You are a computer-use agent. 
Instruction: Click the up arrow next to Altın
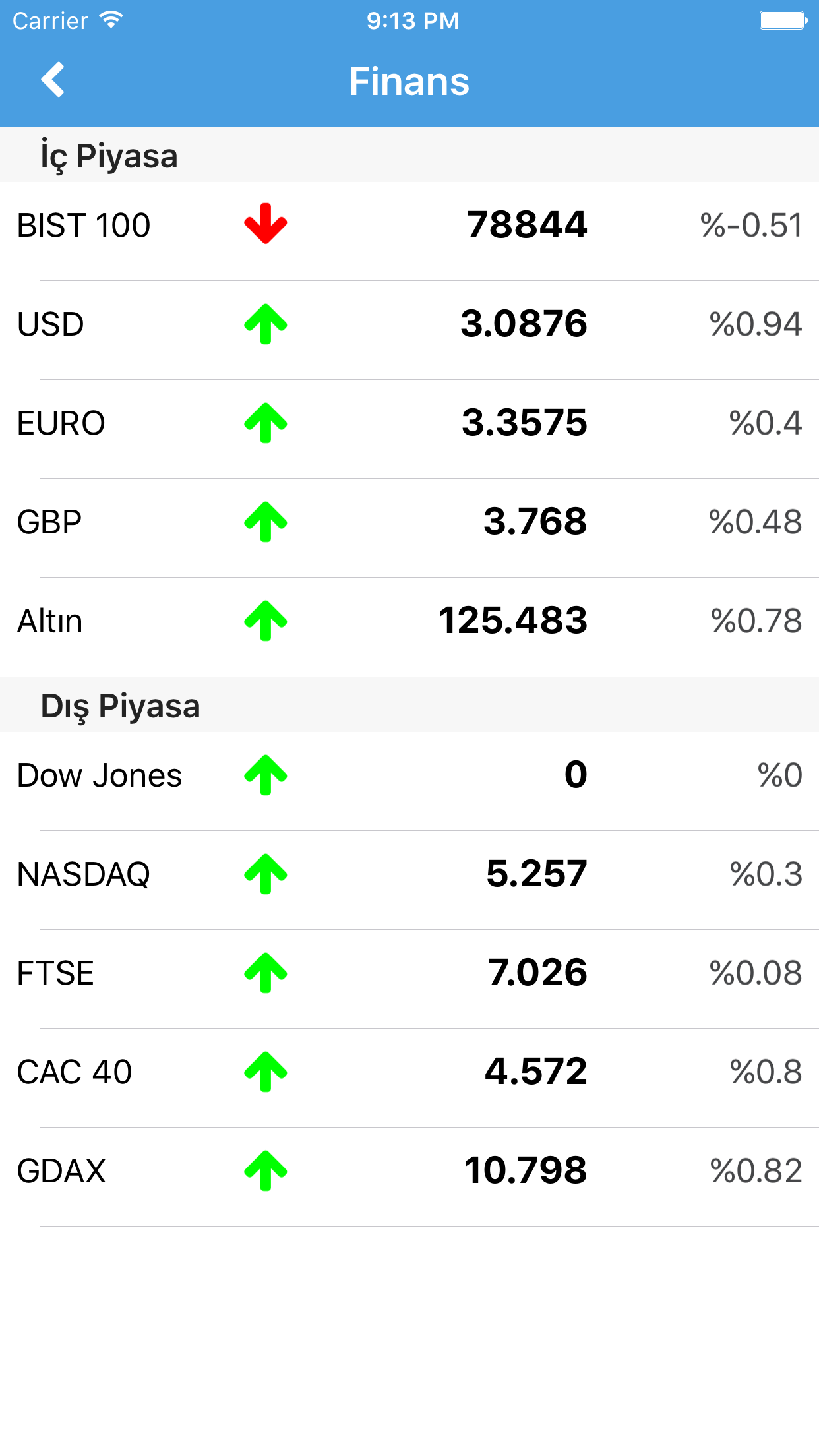(x=266, y=621)
